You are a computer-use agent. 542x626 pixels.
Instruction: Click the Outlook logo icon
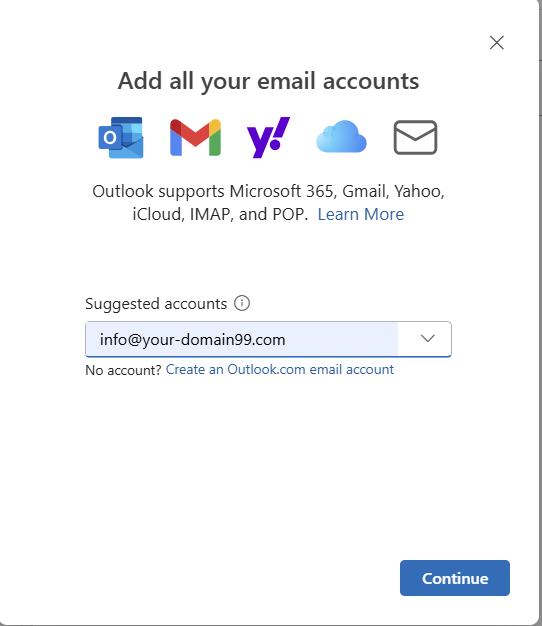[121, 137]
